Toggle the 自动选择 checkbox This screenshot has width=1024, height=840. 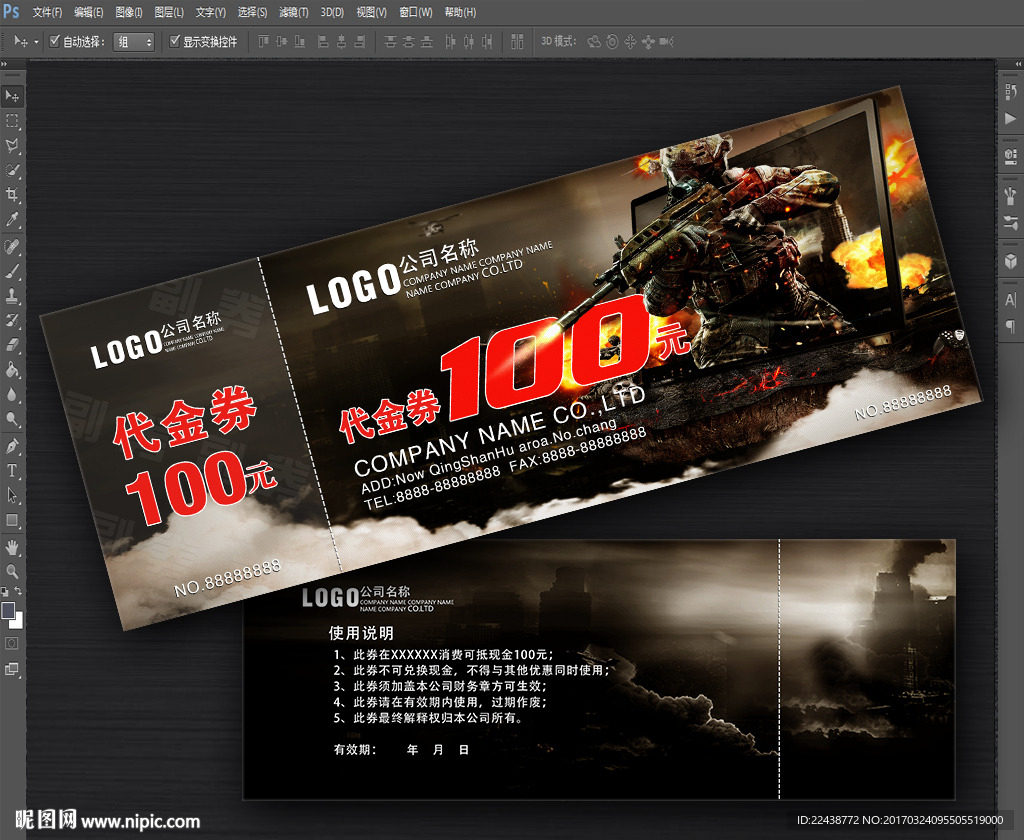click(x=55, y=41)
